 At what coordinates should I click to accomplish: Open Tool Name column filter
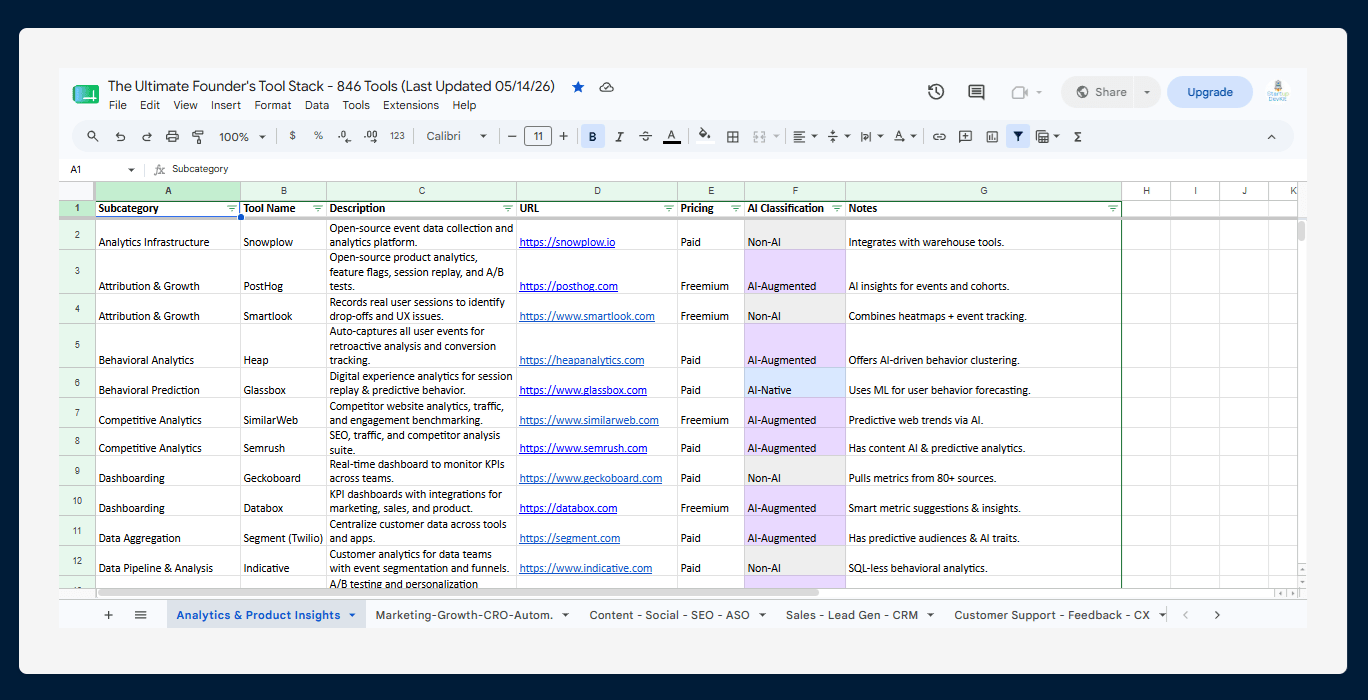[x=318, y=209]
